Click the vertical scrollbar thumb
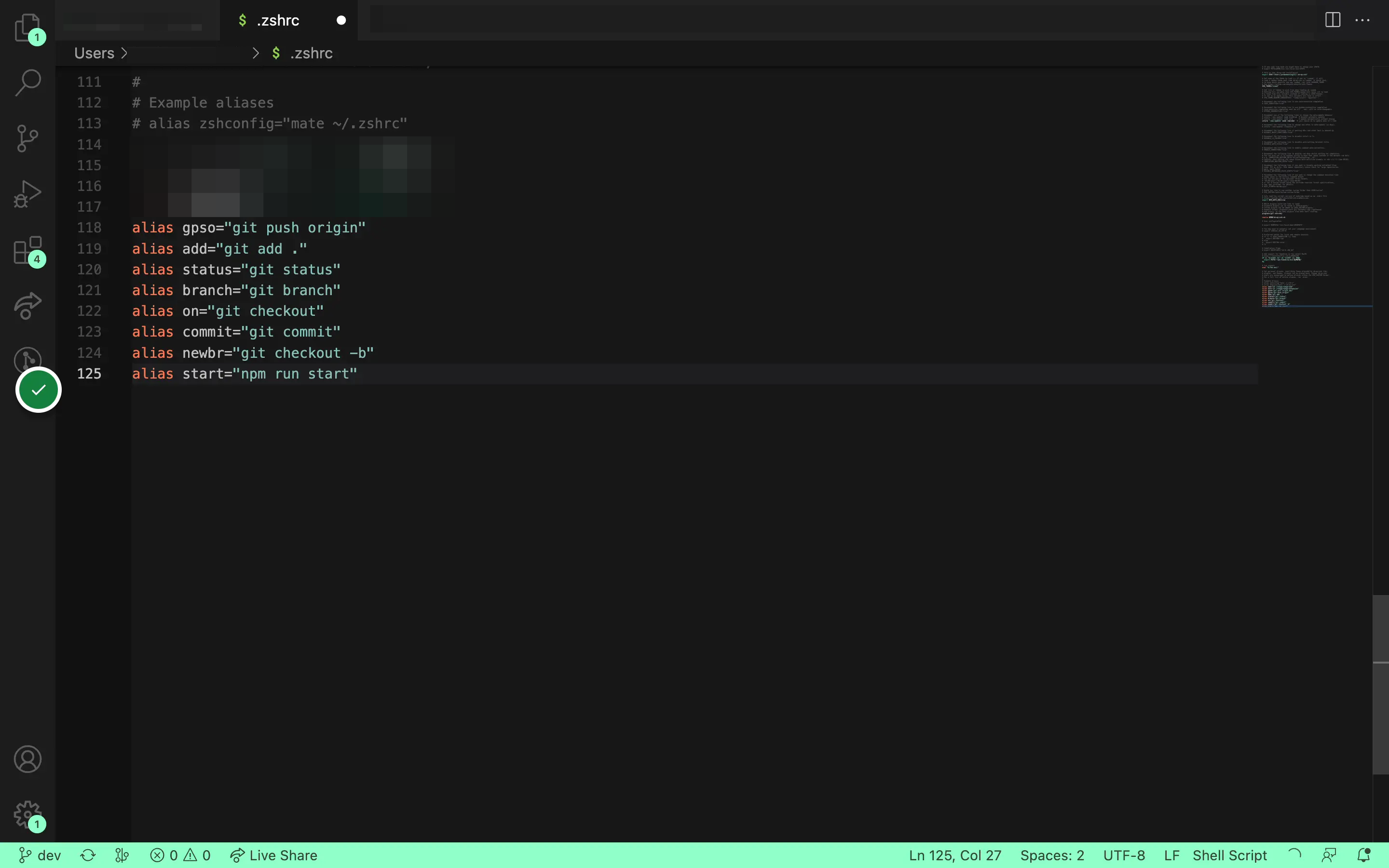The height and width of the screenshot is (868, 1389). pos(1380,685)
